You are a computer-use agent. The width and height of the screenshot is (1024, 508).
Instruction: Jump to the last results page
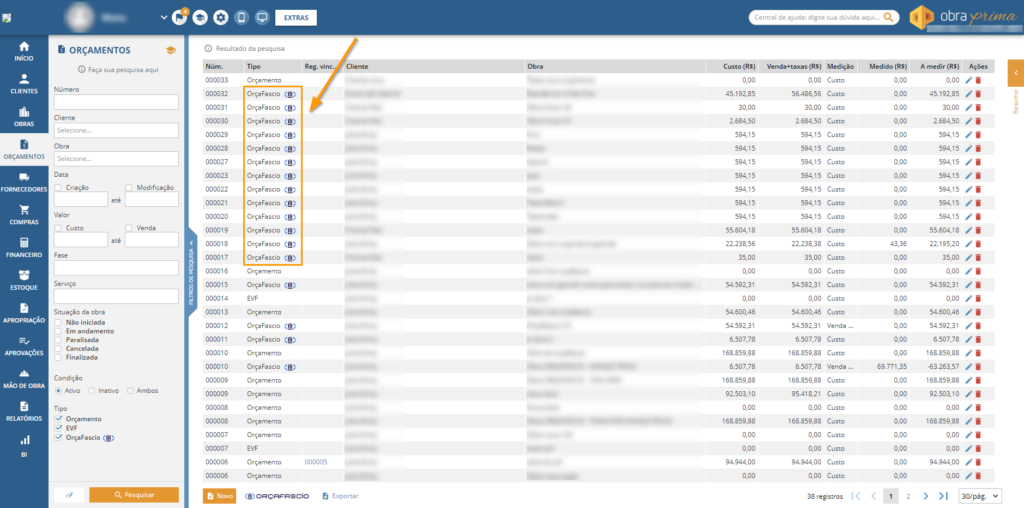coord(943,496)
